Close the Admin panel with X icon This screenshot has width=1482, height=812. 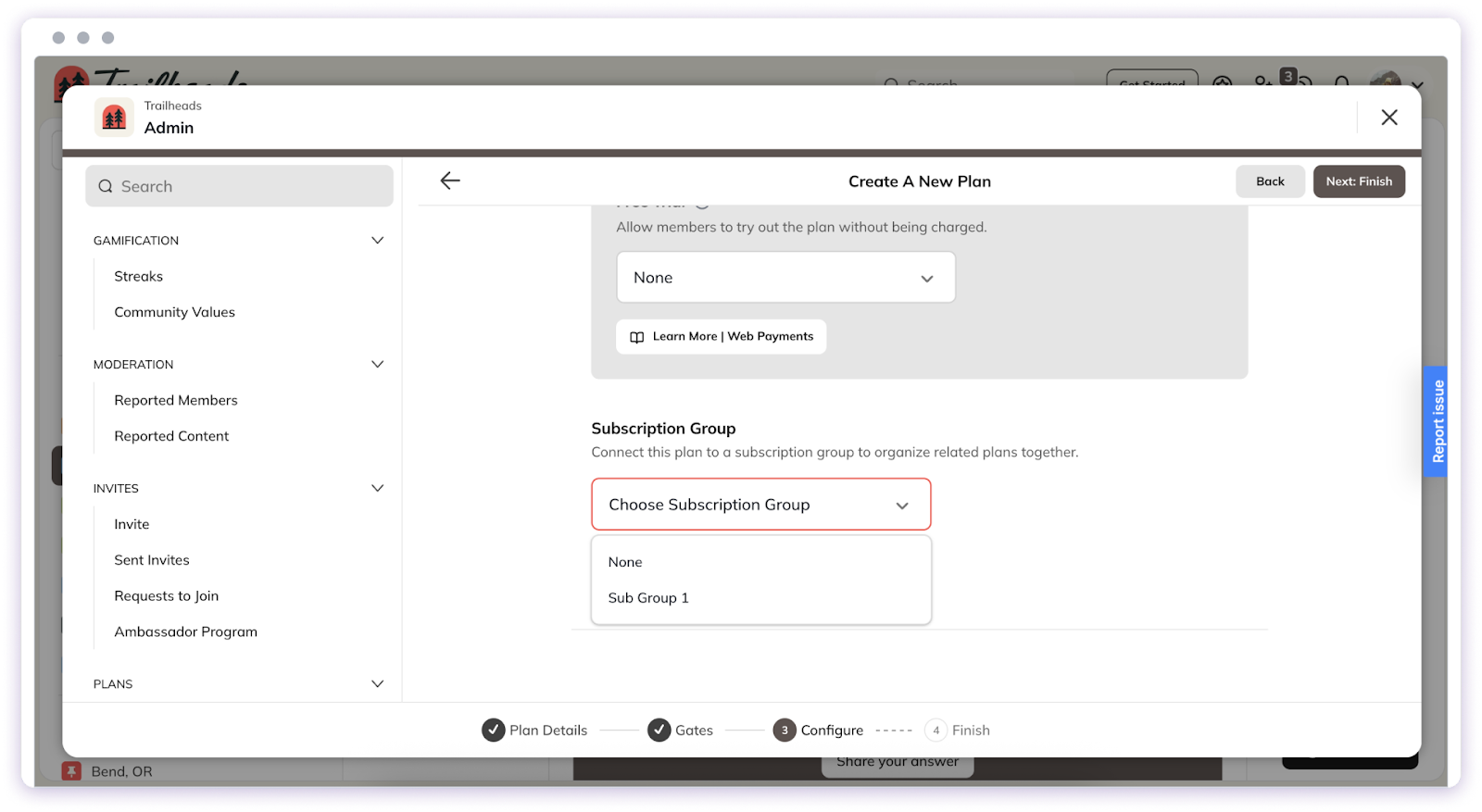1389,118
